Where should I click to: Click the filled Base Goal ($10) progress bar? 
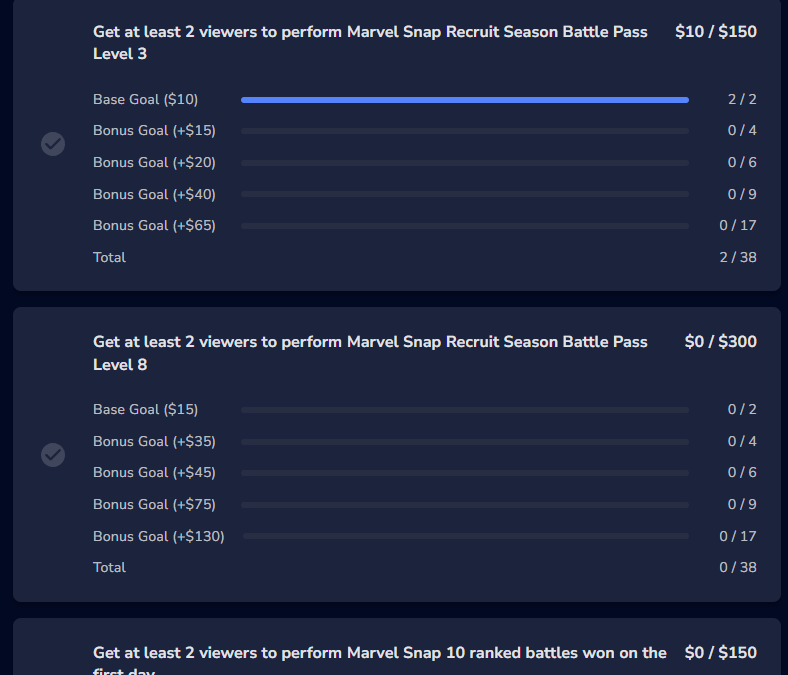coord(464,100)
